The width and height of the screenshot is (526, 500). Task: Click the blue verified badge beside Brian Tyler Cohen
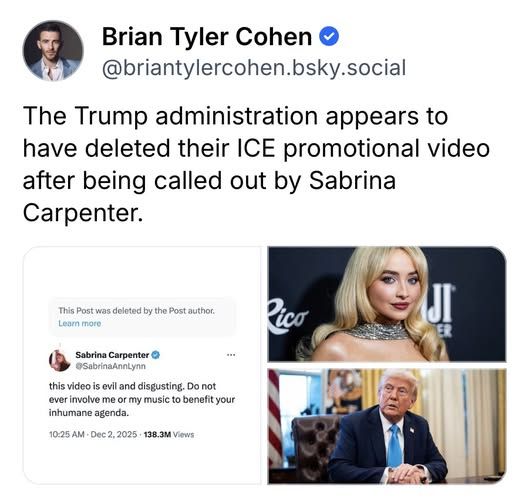(x=329, y=37)
